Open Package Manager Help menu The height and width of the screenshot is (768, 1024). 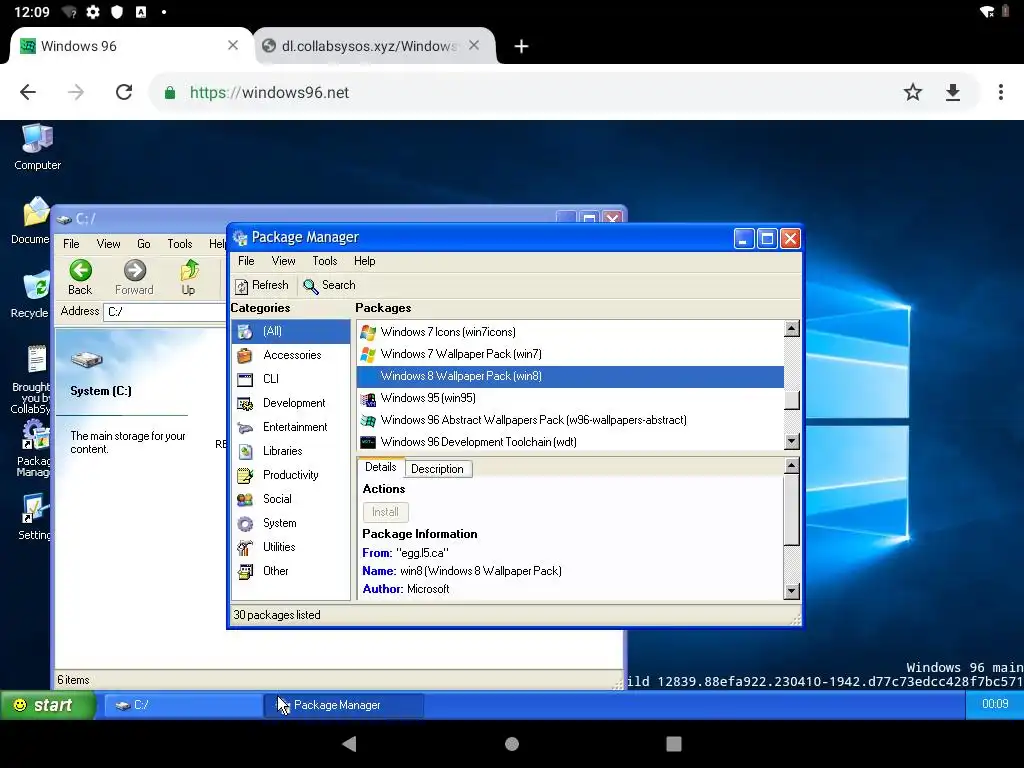point(364,261)
